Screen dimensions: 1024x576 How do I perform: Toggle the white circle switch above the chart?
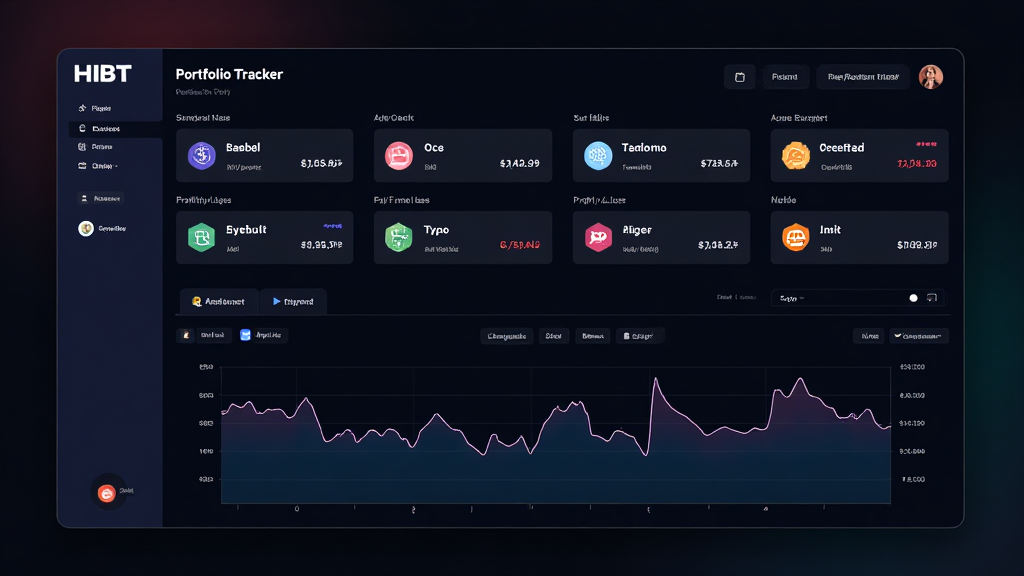913,298
